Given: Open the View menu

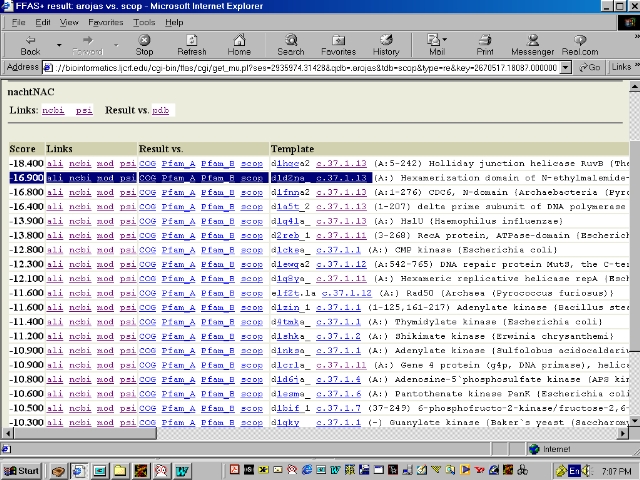Looking at the screenshot, I should 69,22.
